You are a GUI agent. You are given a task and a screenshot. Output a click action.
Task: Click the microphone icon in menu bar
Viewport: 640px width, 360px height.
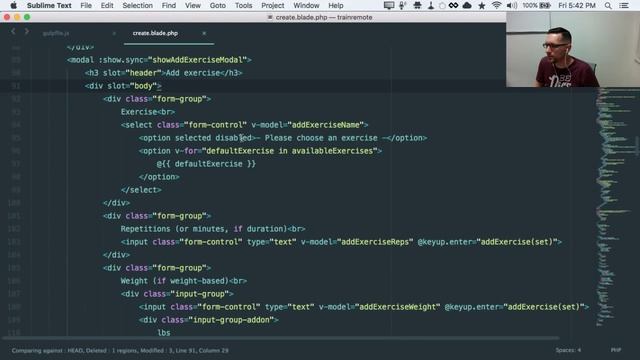[x=402, y=5]
